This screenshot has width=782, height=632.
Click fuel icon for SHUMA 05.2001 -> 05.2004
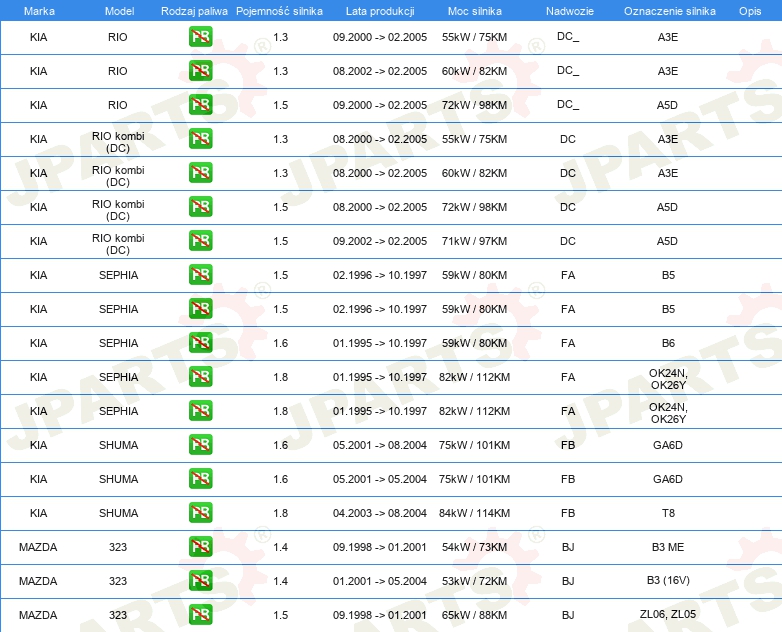pyautogui.click(x=200, y=478)
